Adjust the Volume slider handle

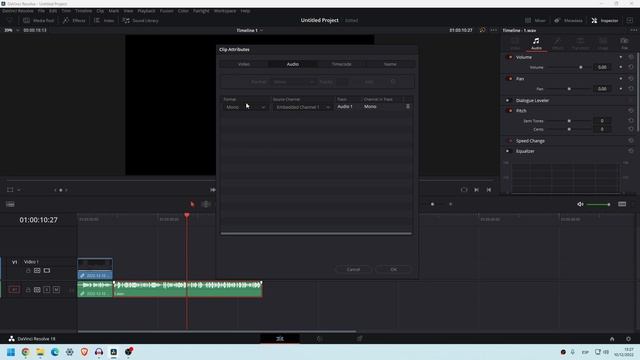[x=581, y=67]
